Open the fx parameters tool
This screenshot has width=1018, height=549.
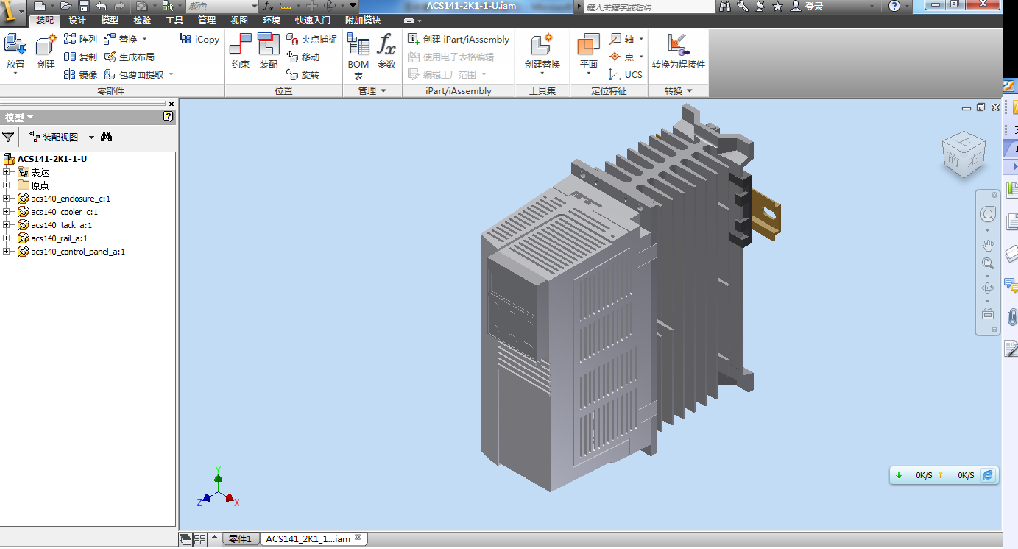386,51
